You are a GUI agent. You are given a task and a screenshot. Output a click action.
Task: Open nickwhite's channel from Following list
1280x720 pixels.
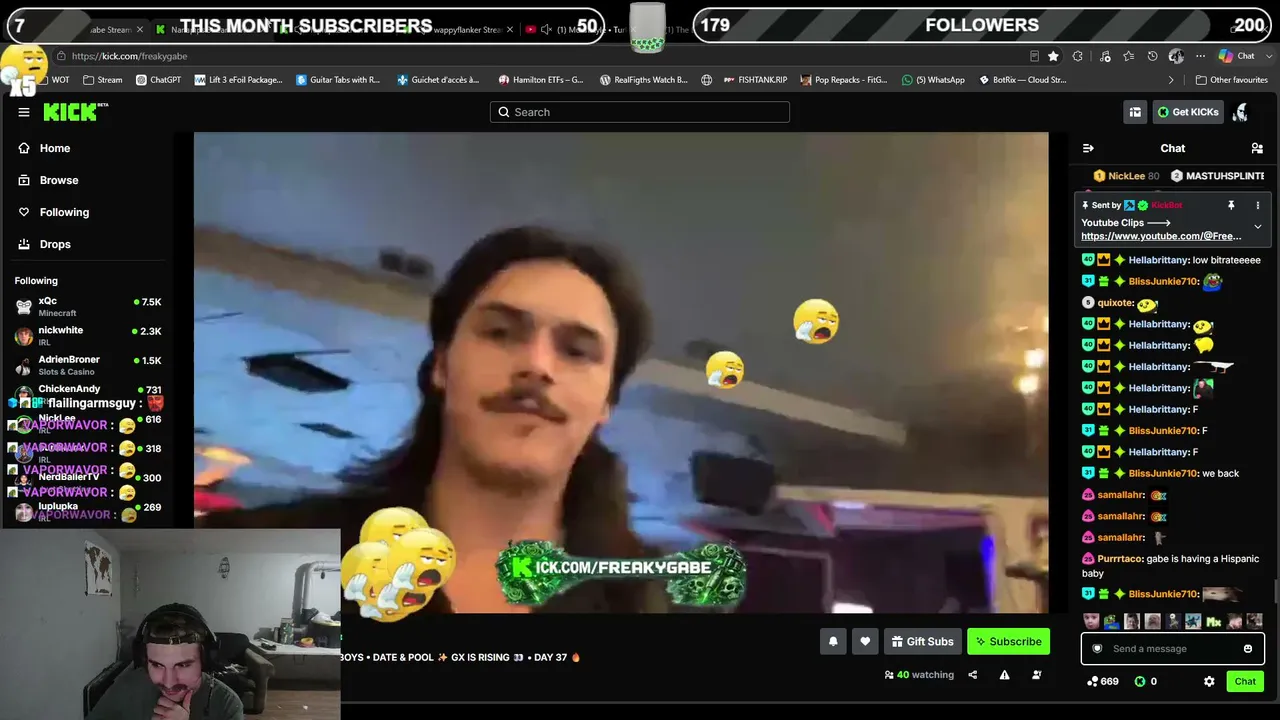(87, 336)
